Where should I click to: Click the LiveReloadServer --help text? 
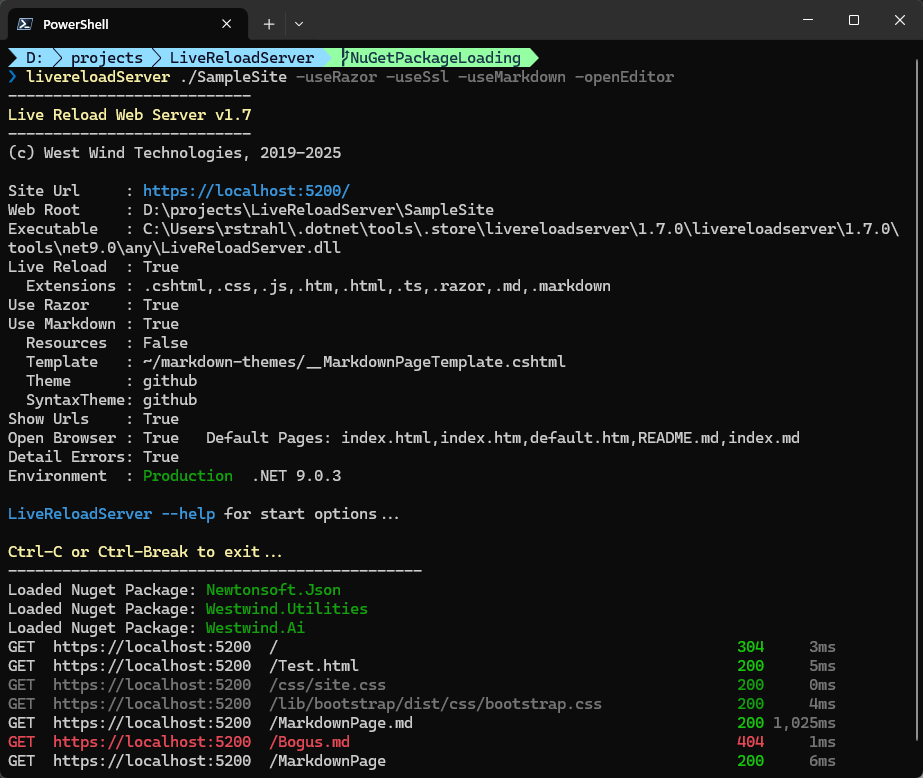pyautogui.click(x=111, y=514)
